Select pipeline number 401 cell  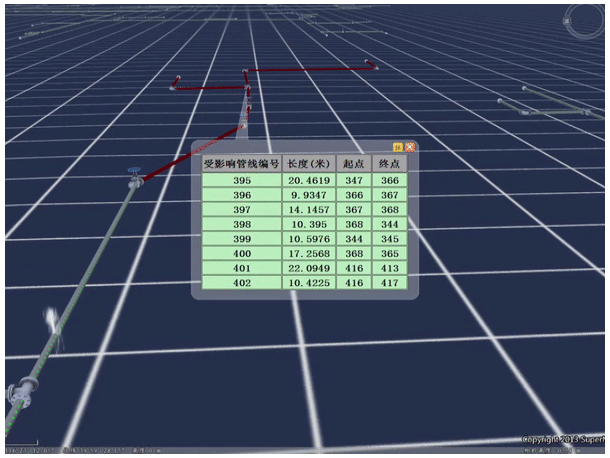[242, 268]
